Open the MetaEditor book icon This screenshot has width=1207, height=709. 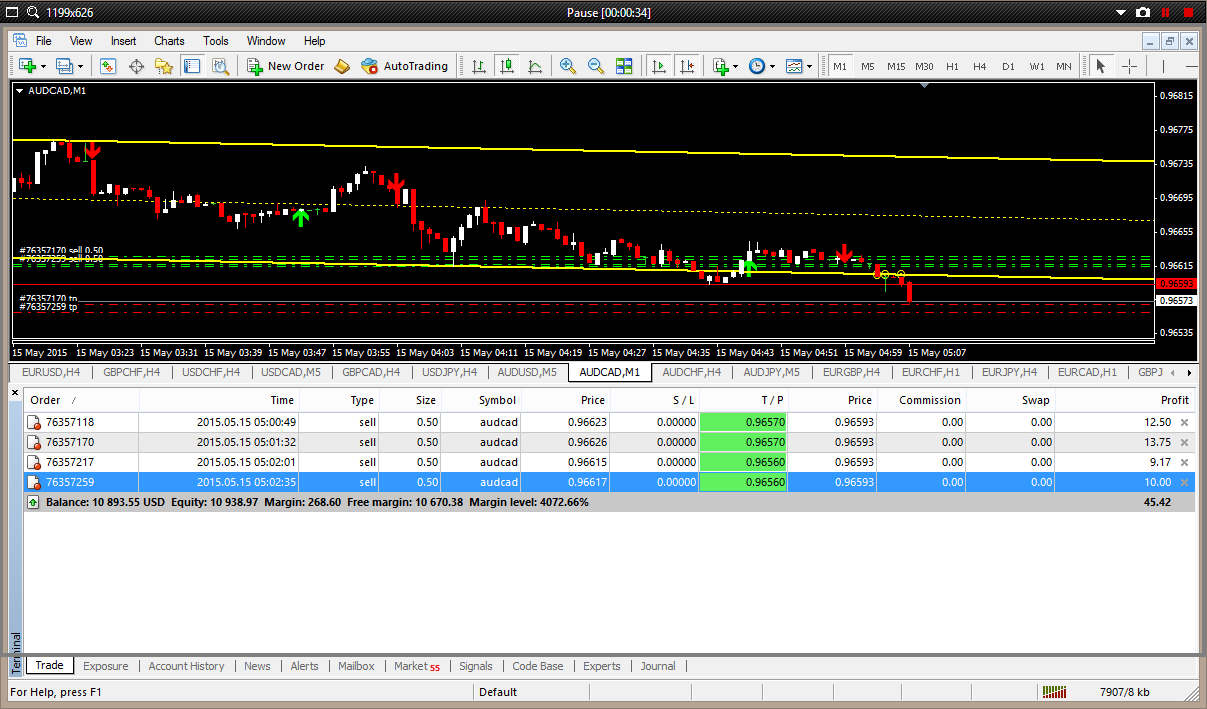tap(342, 66)
